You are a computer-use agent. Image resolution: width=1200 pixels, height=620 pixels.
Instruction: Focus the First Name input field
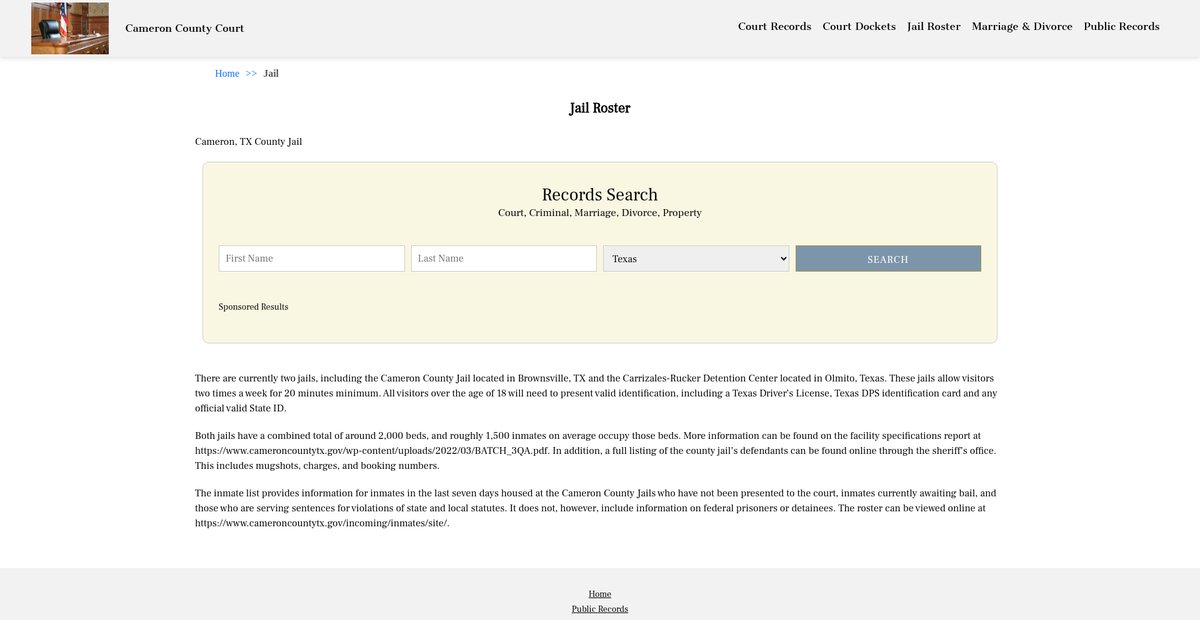(x=312, y=258)
